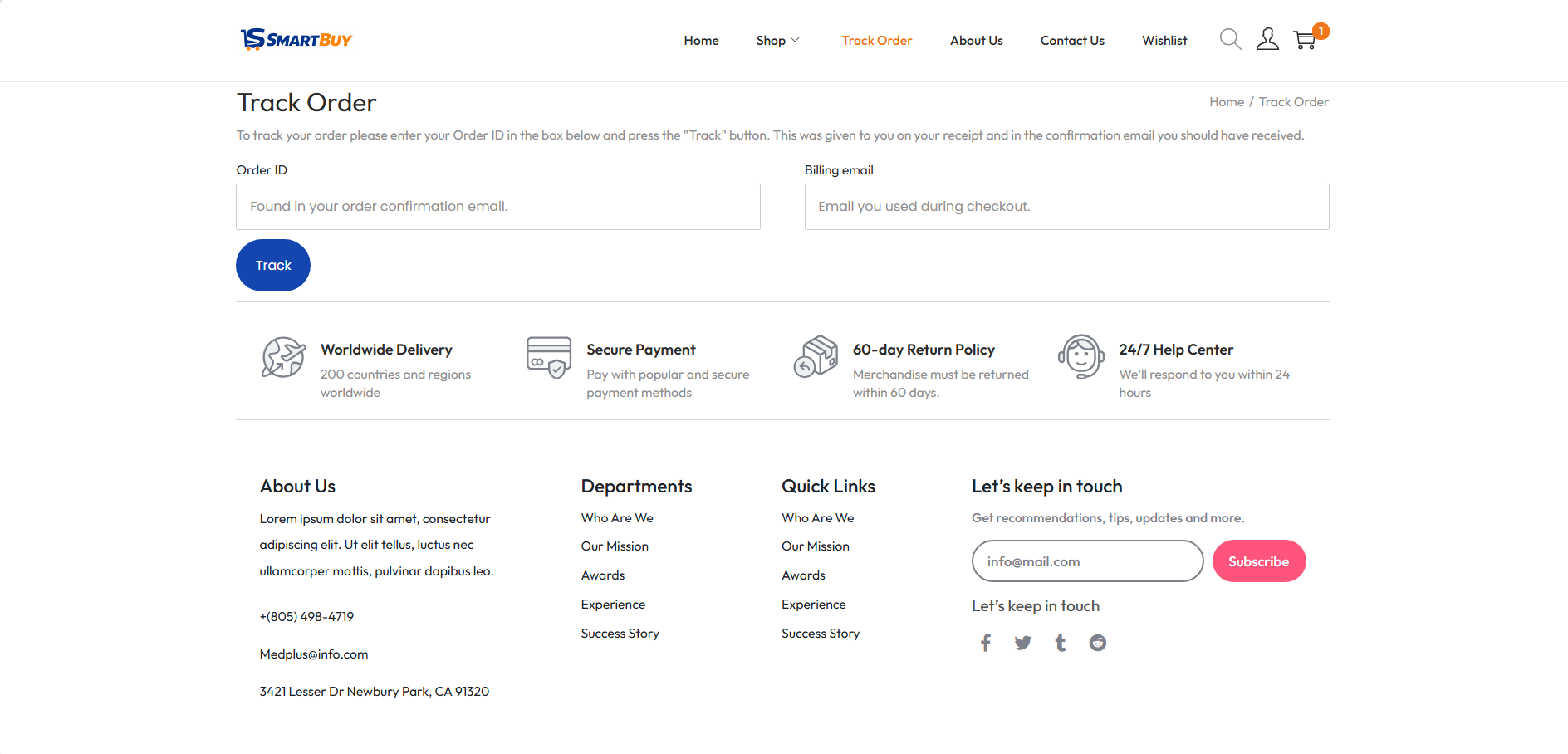Open the Tumblr social icon
Image resolution: width=1568 pixels, height=754 pixels.
(x=1061, y=643)
